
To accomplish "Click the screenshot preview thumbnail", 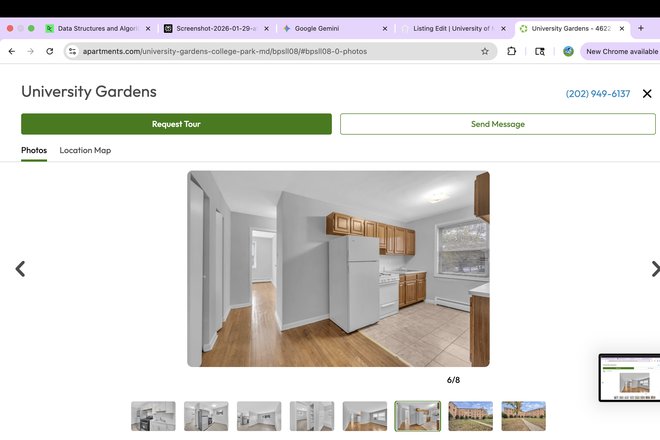I will point(630,378).
